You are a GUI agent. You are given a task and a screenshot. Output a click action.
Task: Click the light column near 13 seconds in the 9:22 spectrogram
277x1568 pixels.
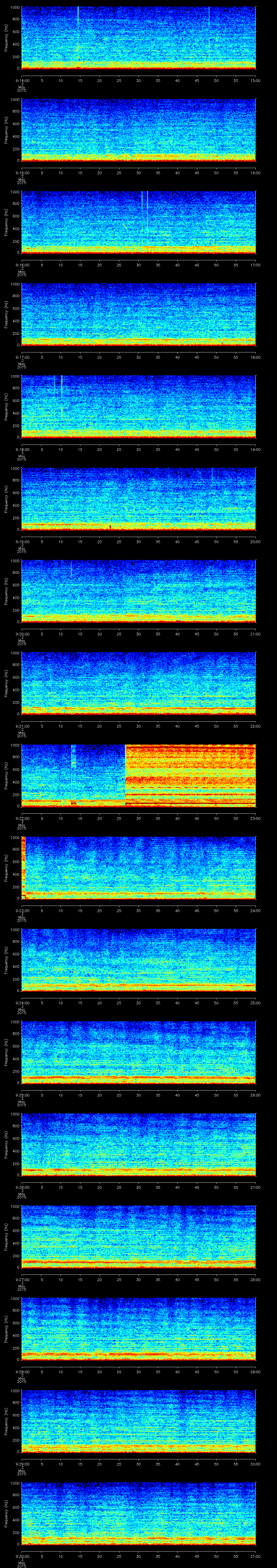[x=74, y=758]
